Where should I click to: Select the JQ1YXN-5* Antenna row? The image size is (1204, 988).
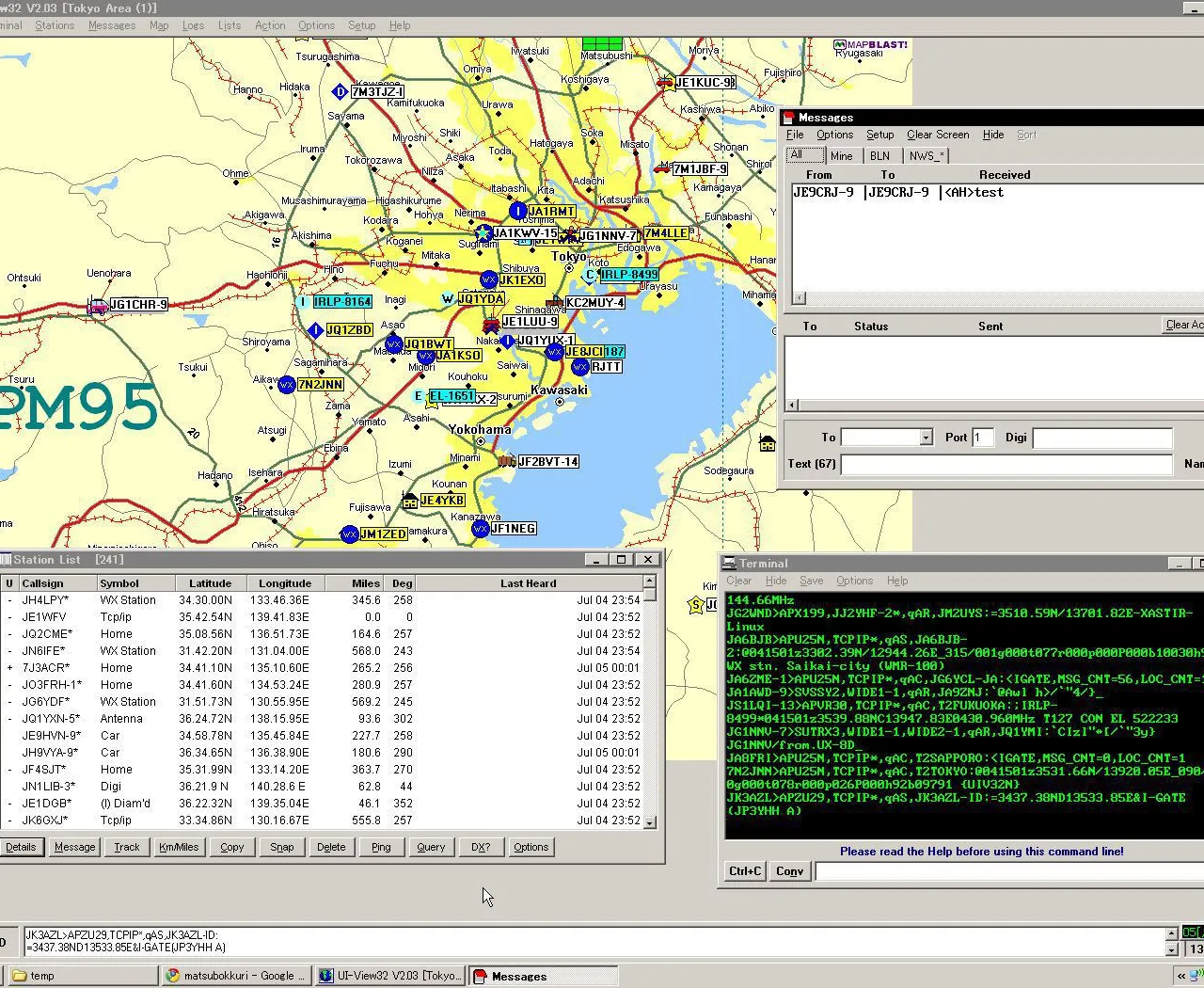click(x=321, y=719)
